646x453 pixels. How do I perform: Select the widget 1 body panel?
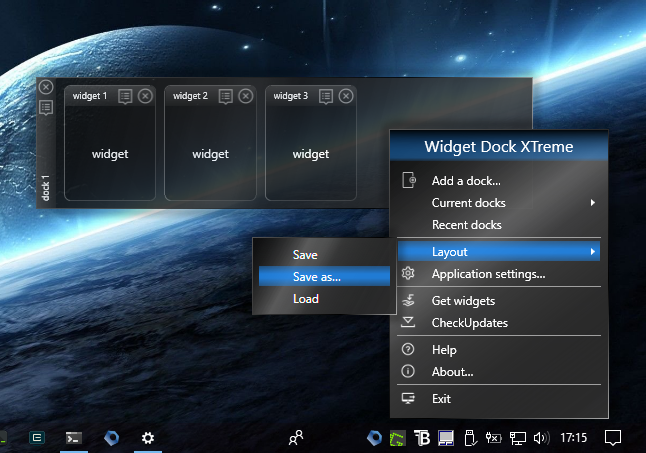coord(110,153)
